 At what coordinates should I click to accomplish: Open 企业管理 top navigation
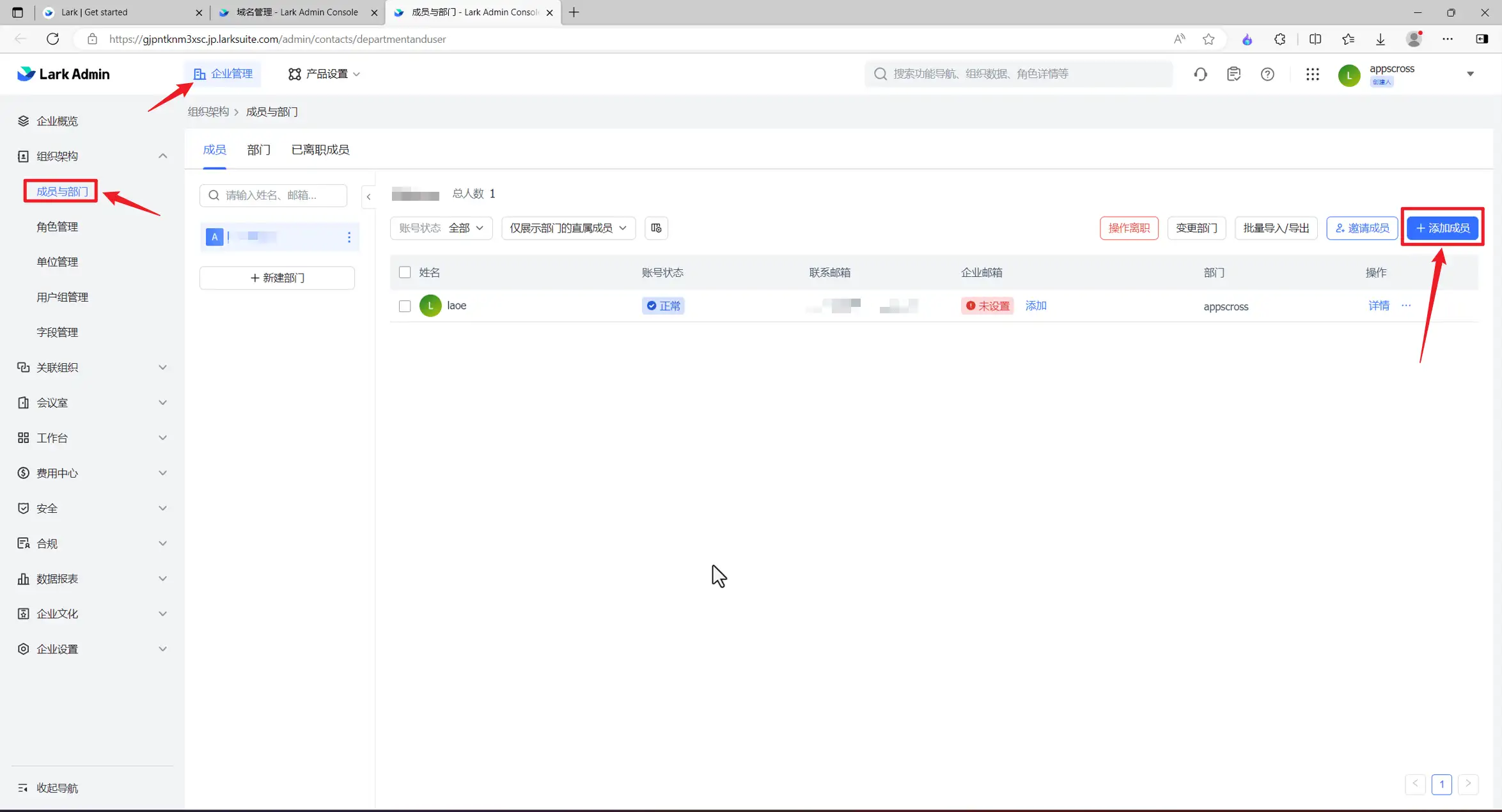(x=223, y=74)
